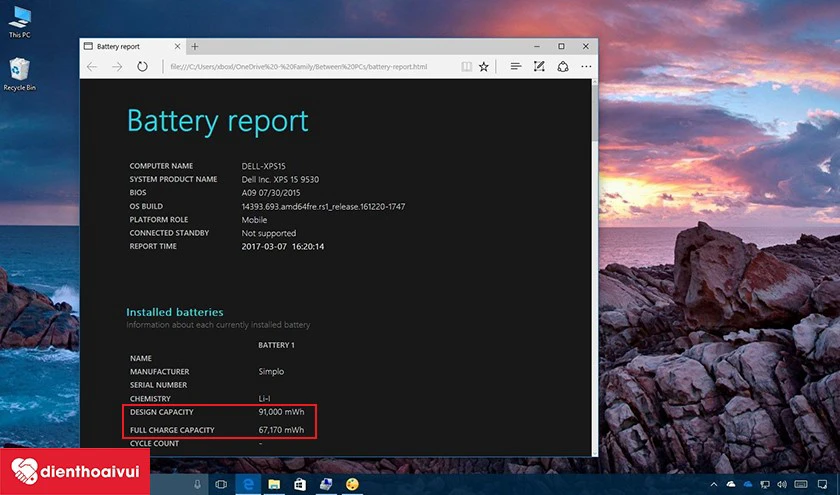Image resolution: width=840 pixels, height=495 pixels.
Task: Select the Battery report tab
Action: tap(132, 47)
